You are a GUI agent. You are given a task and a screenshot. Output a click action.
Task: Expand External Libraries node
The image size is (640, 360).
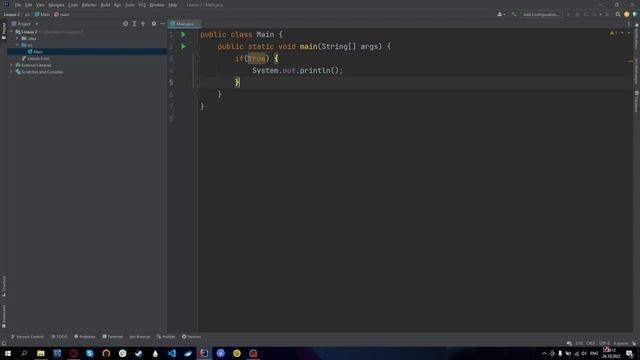[11, 65]
